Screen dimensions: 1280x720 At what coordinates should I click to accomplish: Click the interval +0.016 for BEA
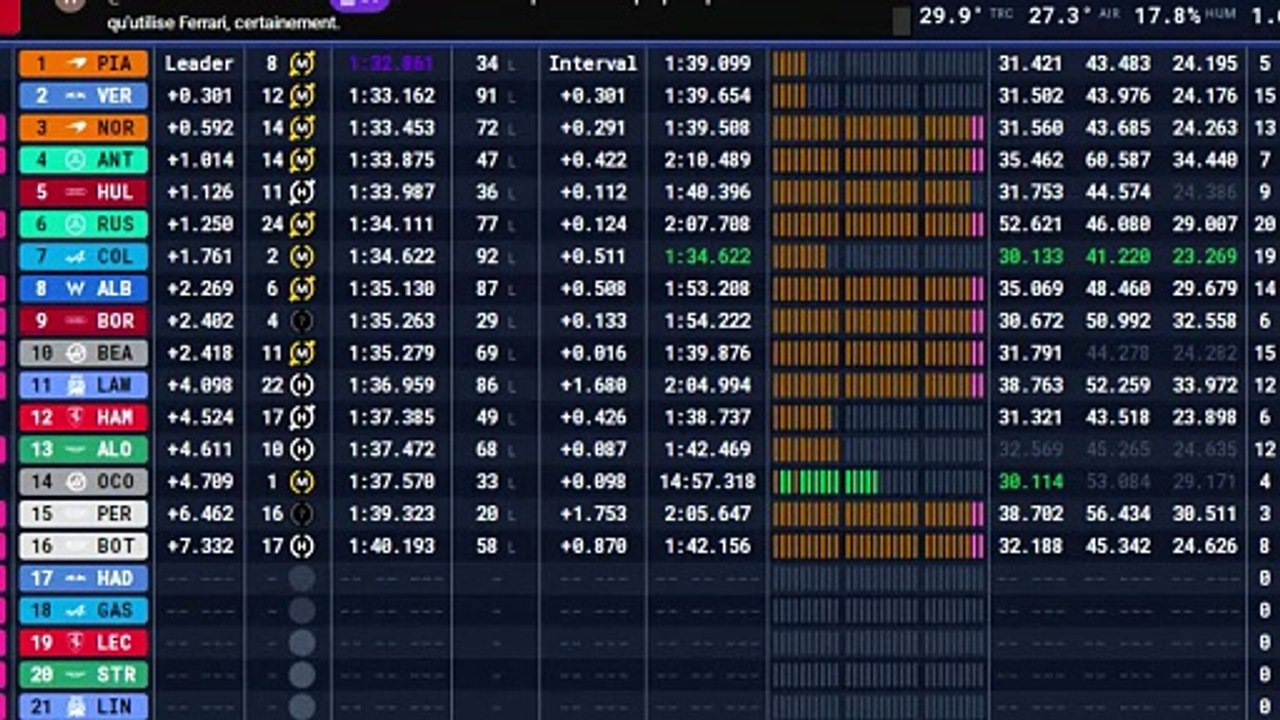[x=593, y=353]
